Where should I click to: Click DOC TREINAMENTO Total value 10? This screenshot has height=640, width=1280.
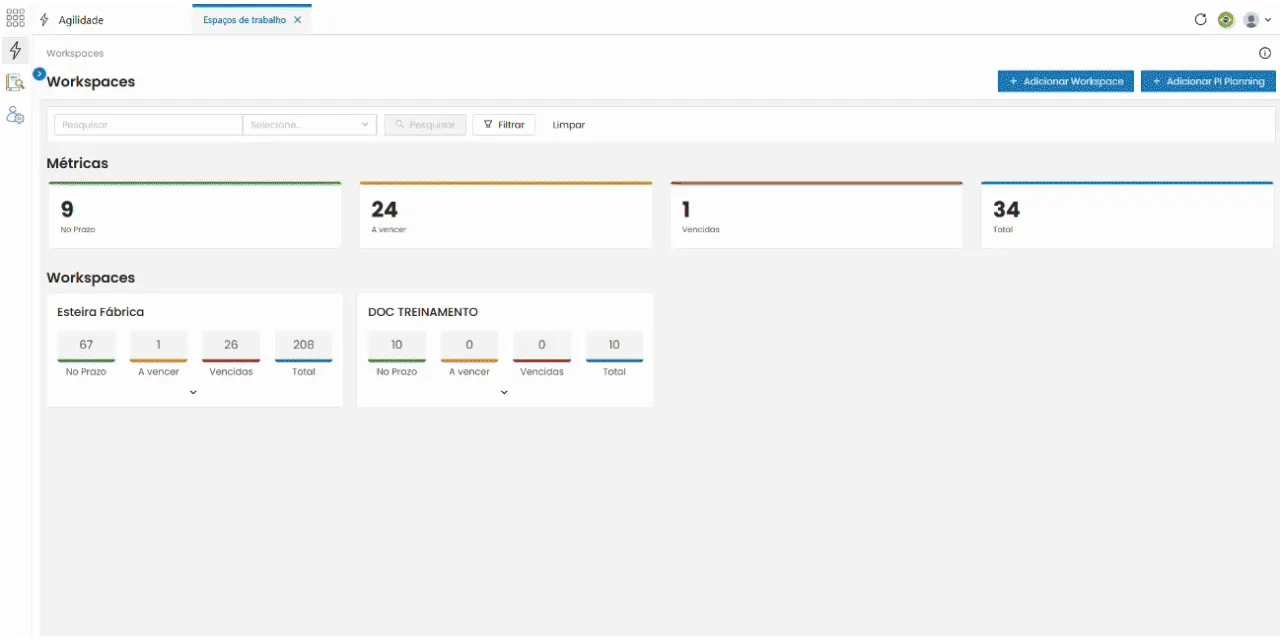click(614, 345)
